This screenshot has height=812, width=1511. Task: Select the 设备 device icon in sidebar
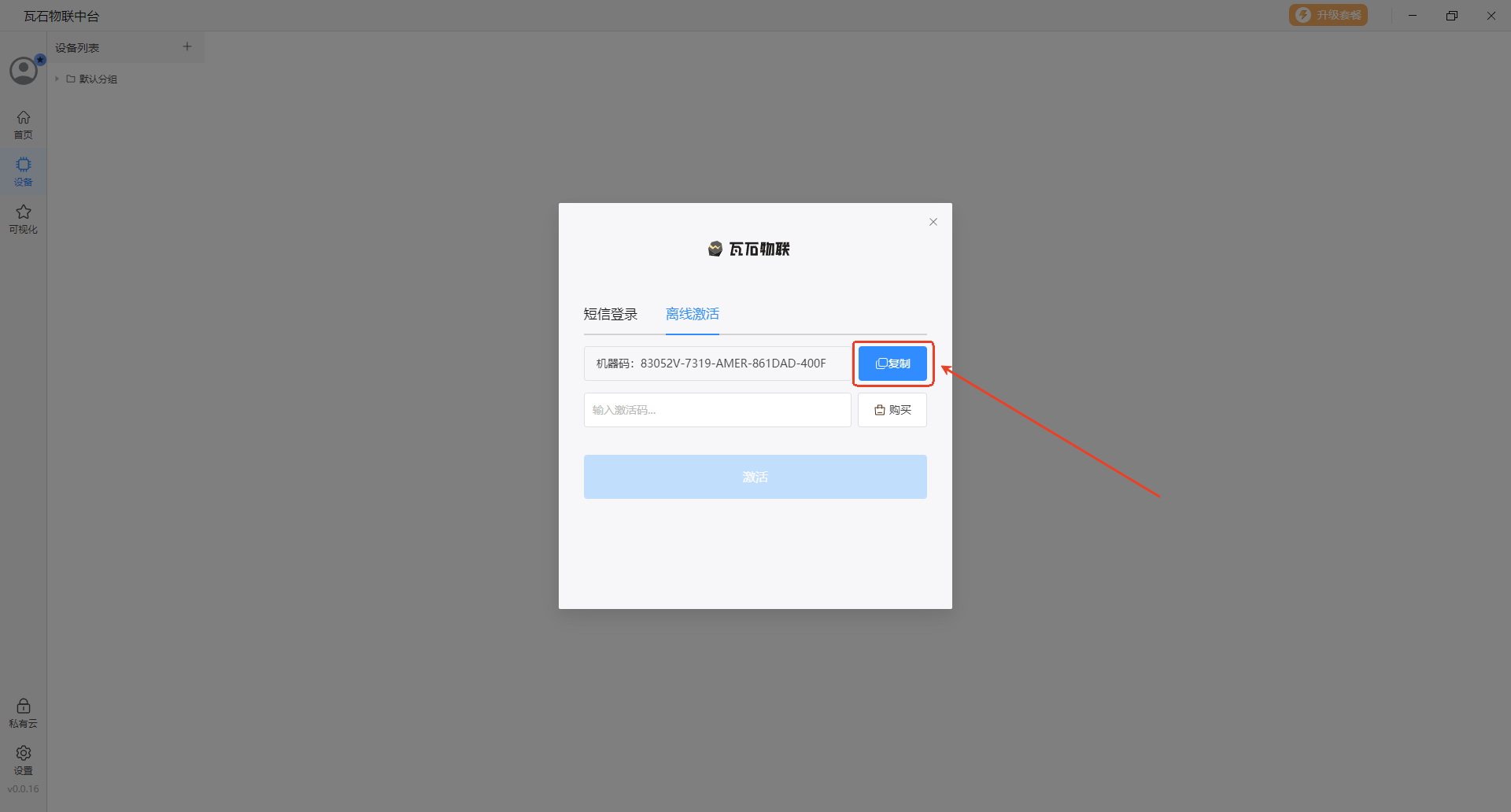24,171
